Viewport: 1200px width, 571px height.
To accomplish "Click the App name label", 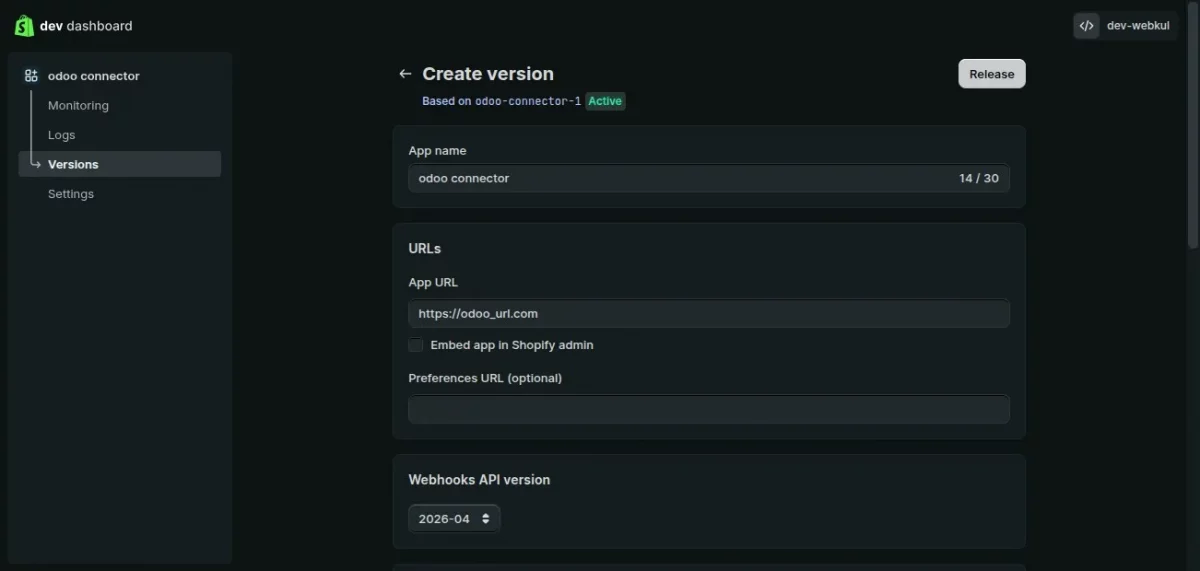I will coord(437,151).
